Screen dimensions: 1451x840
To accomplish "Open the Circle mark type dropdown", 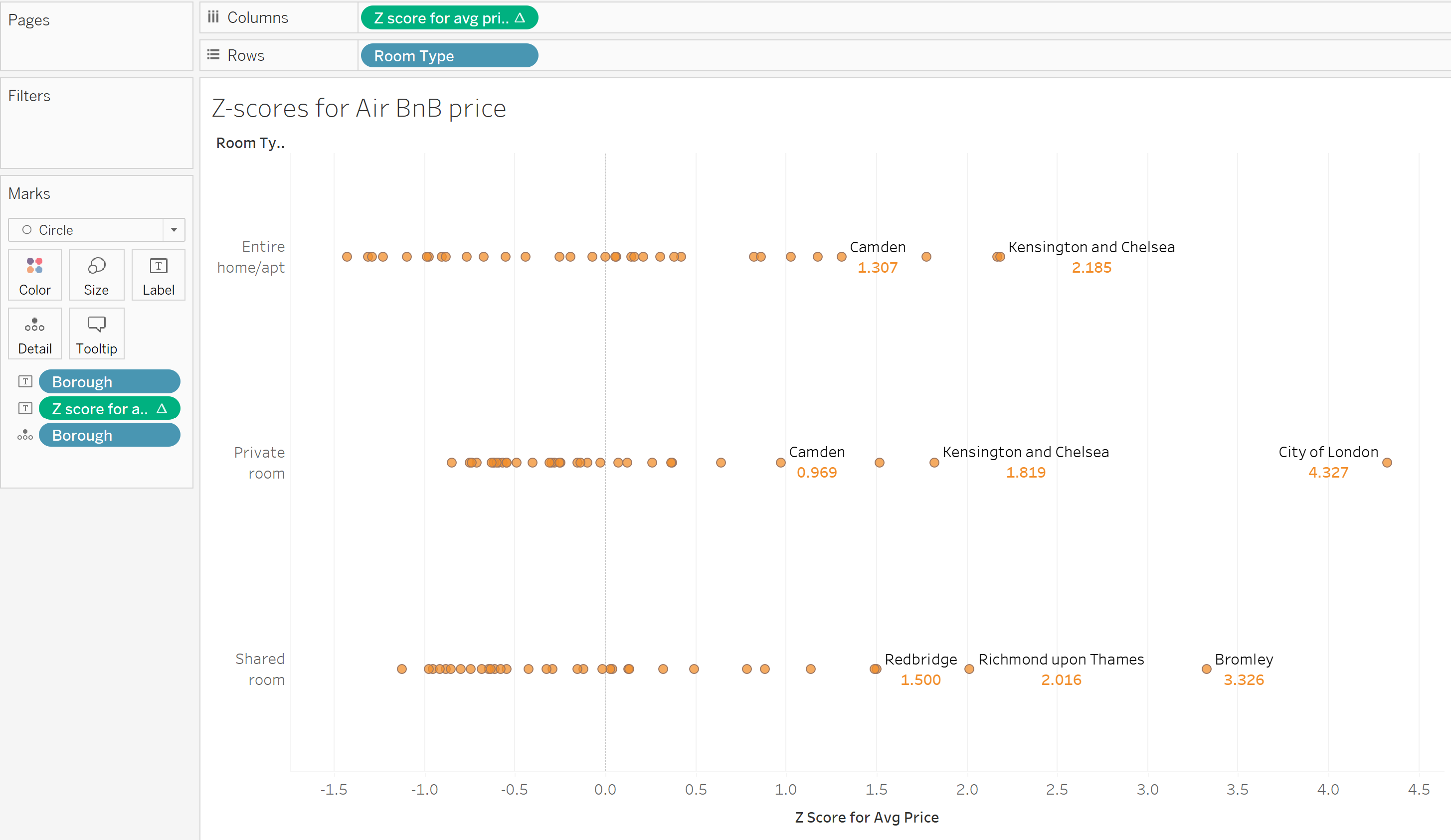I will (174, 230).
